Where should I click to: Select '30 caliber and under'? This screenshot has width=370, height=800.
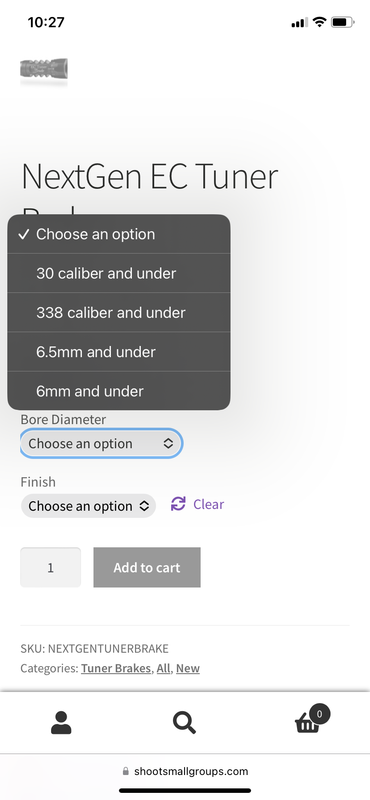[119, 273]
